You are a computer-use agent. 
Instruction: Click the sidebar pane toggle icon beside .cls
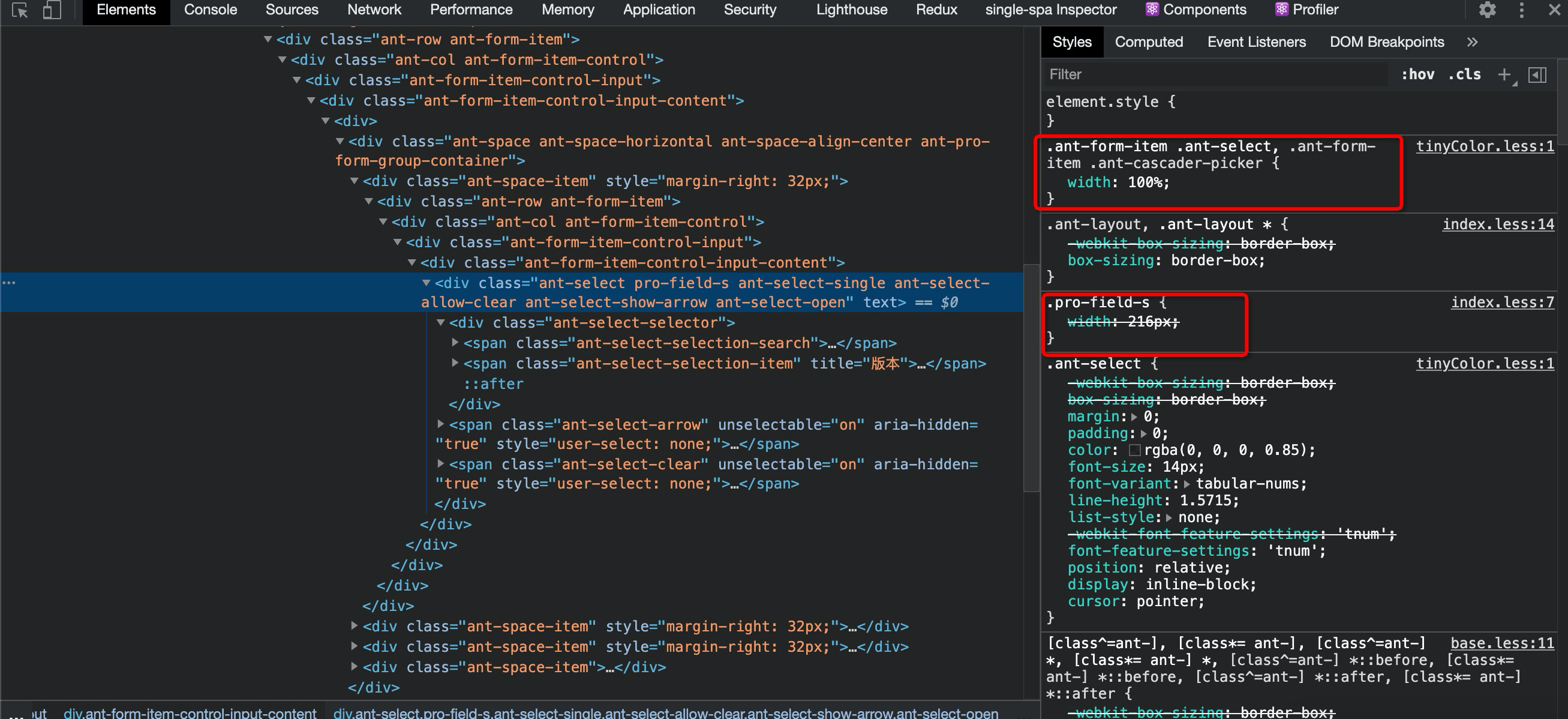point(1539,74)
